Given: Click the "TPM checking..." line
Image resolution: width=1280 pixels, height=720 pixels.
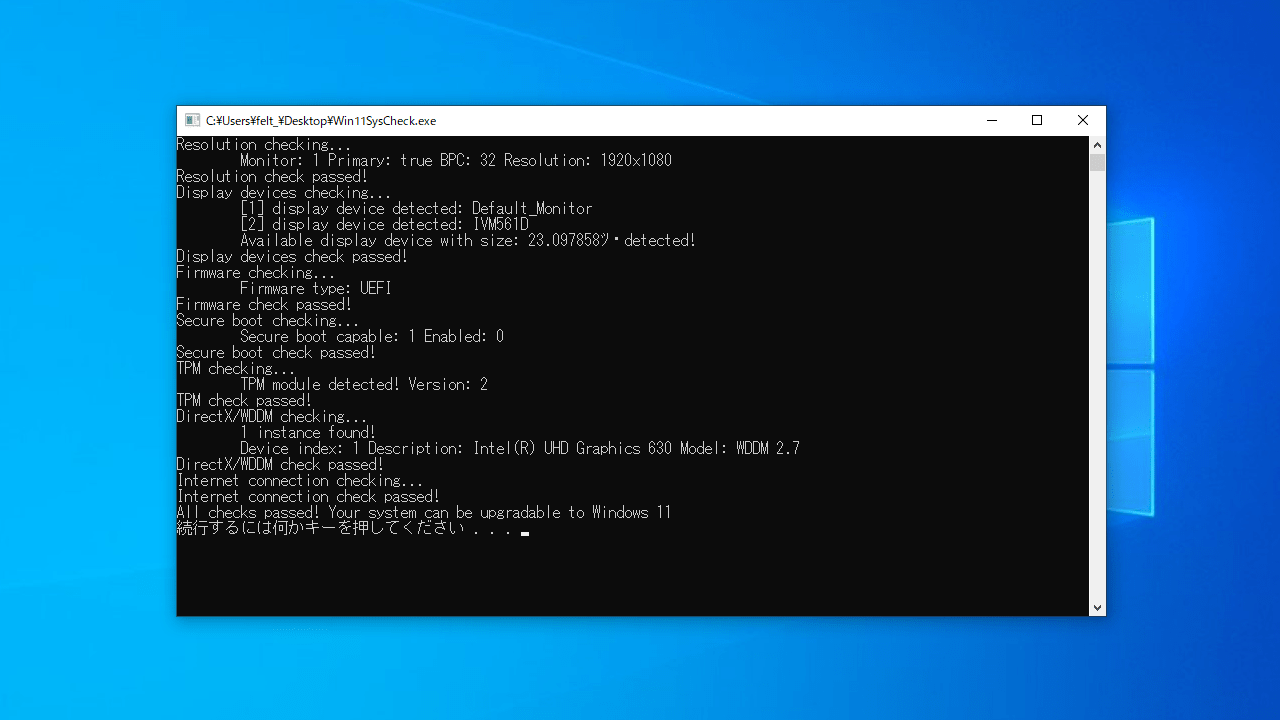Looking at the screenshot, I should (x=236, y=368).
